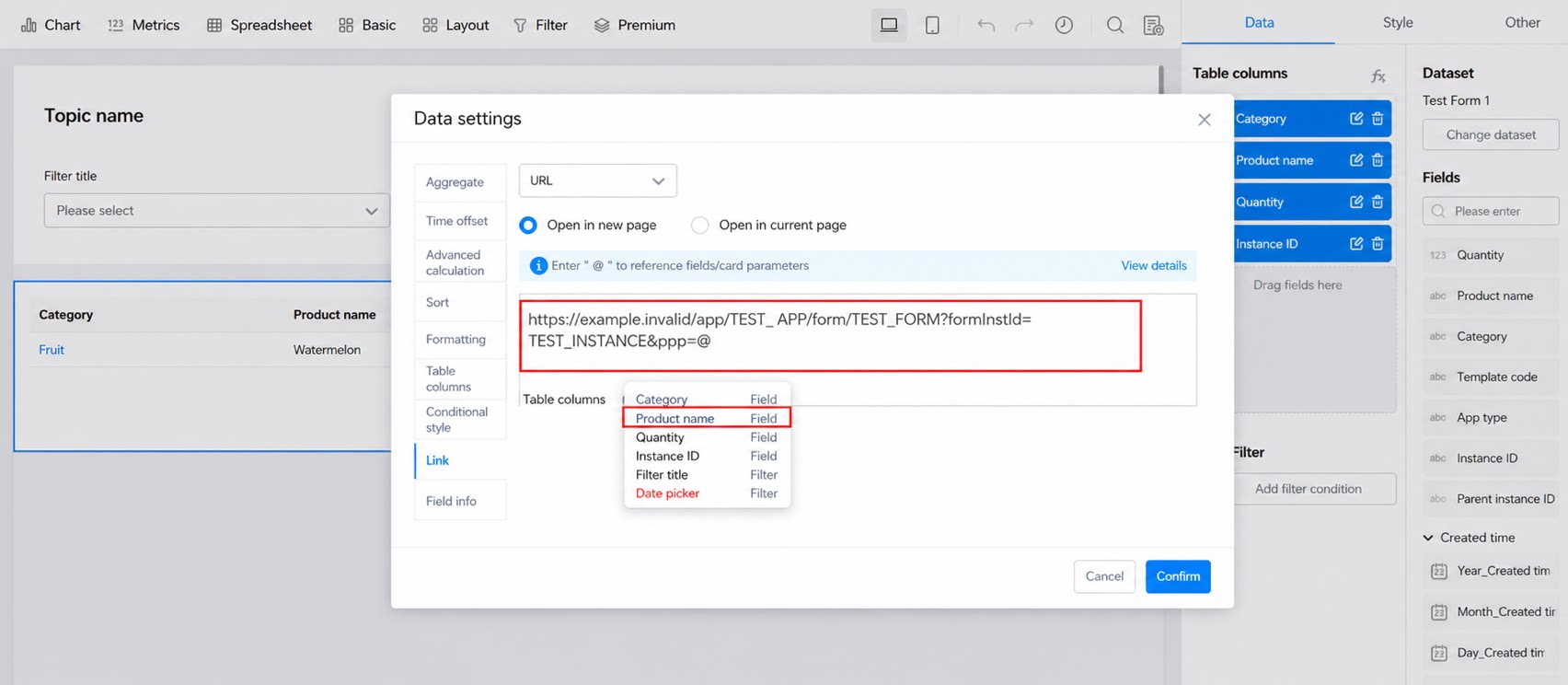Open the history clock icon

pyautogui.click(x=1064, y=25)
